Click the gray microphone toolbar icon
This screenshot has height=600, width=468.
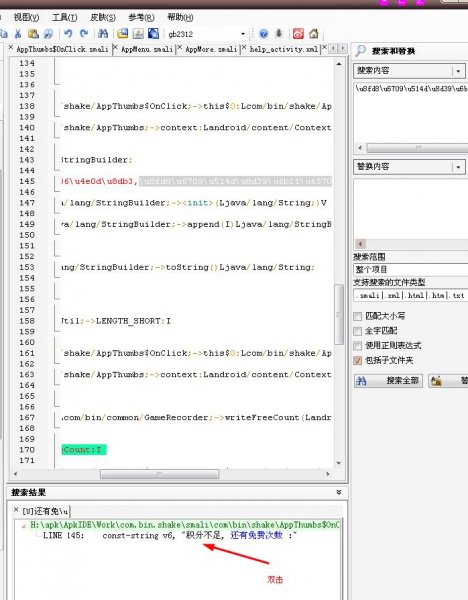point(279,34)
